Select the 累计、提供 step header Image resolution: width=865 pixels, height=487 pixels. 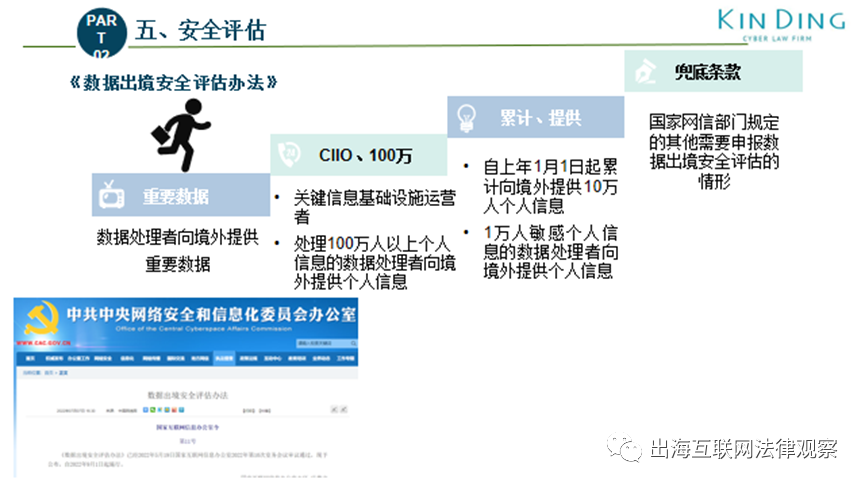(x=536, y=117)
